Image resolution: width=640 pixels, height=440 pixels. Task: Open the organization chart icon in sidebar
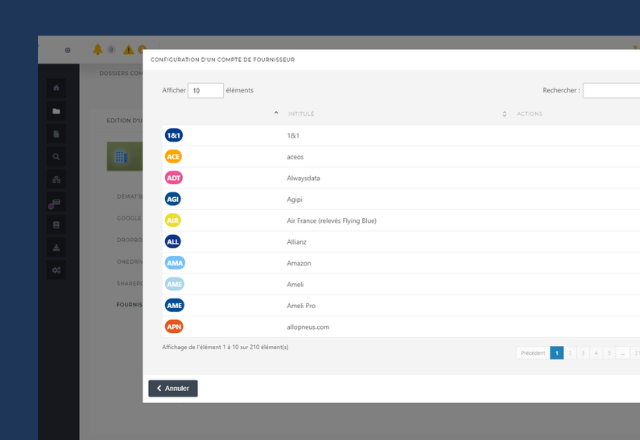coord(56,180)
